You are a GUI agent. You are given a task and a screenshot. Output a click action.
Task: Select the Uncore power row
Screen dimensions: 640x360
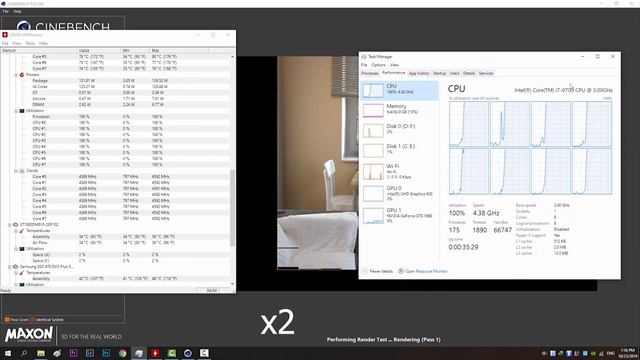click(x=116, y=99)
